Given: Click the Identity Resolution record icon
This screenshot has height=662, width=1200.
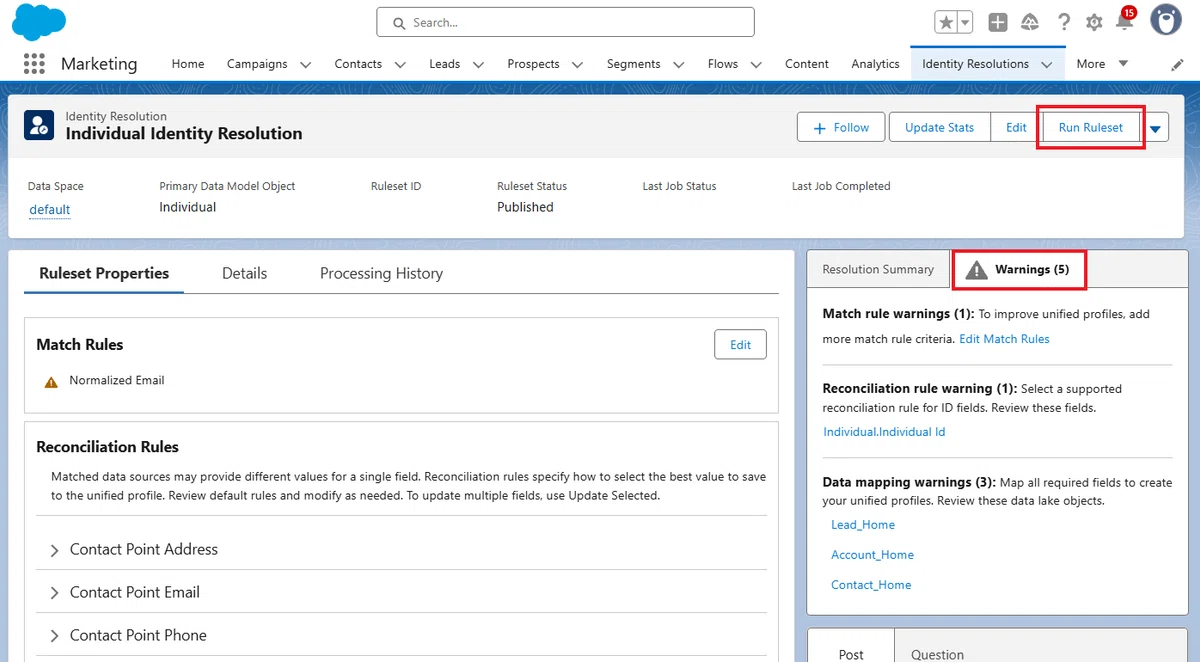Looking at the screenshot, I should tap(39, 125).
